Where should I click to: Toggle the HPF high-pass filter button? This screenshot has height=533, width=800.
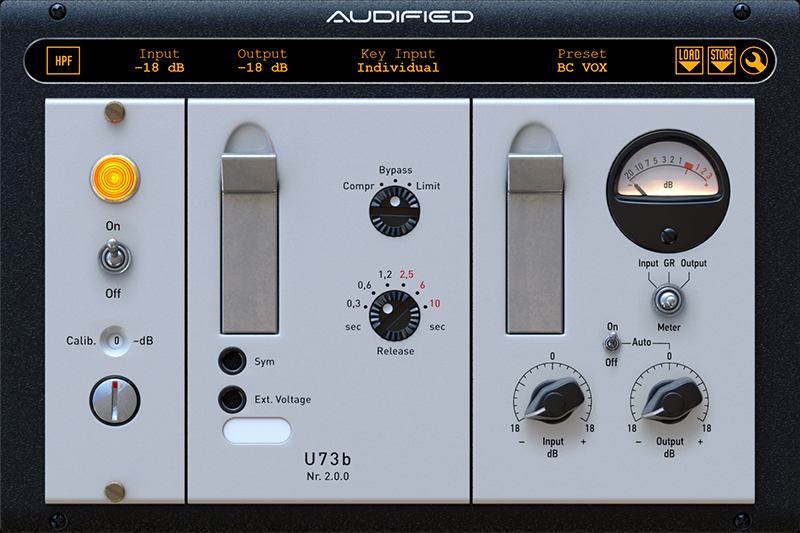[x=63, y=61]
